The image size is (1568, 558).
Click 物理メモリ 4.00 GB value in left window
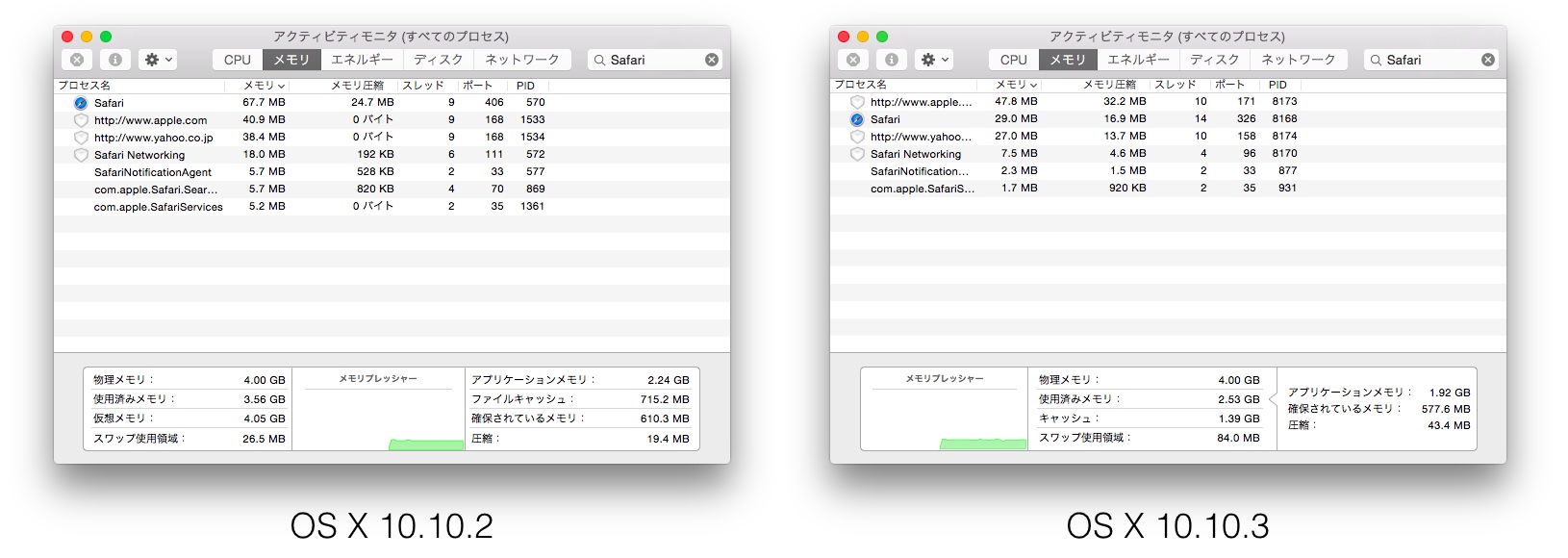point(265,380)
